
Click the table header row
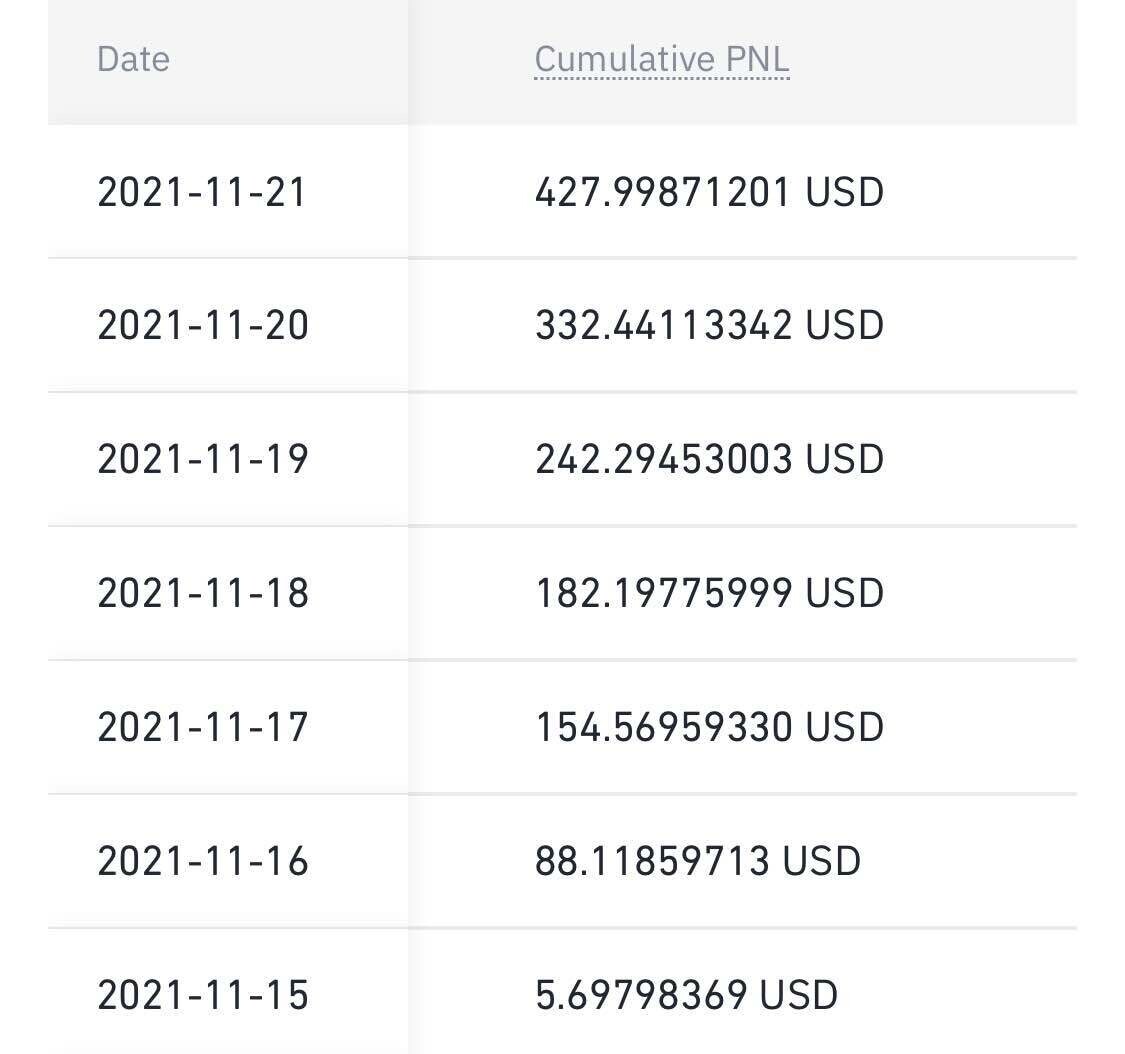pyautogui.click(x=560, y=58)
